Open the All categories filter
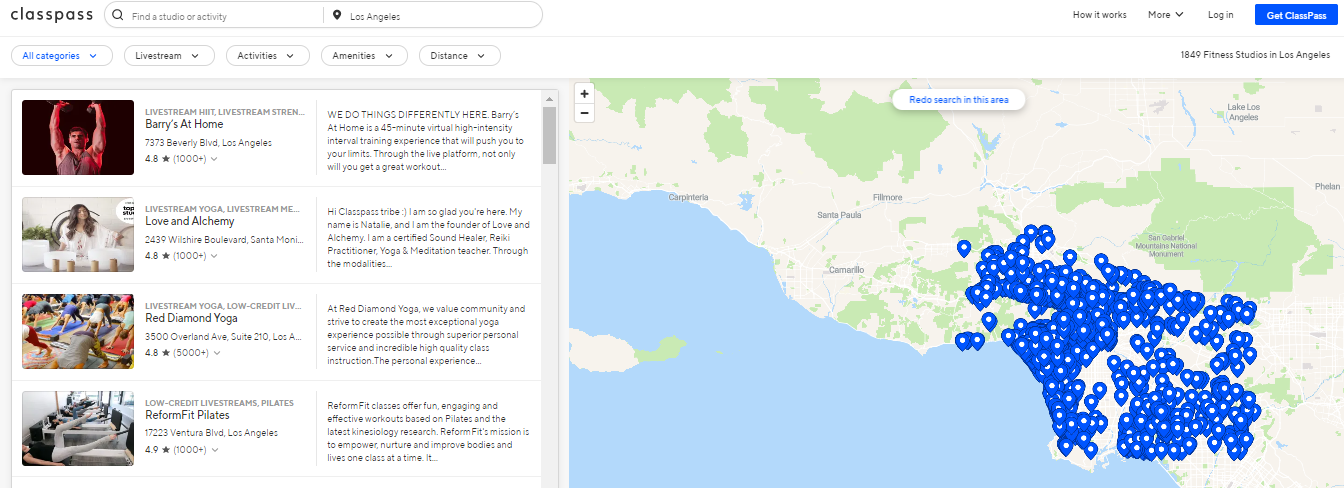The image size is (1344, 488). (x=61, y=56)
